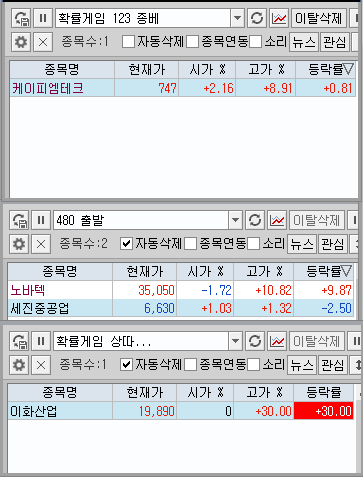Enable 종목연동 in the 확률게임 123 종베 panel
This screenshot has width=363, height=477.
pyautogui.click(x=193, y=42)
